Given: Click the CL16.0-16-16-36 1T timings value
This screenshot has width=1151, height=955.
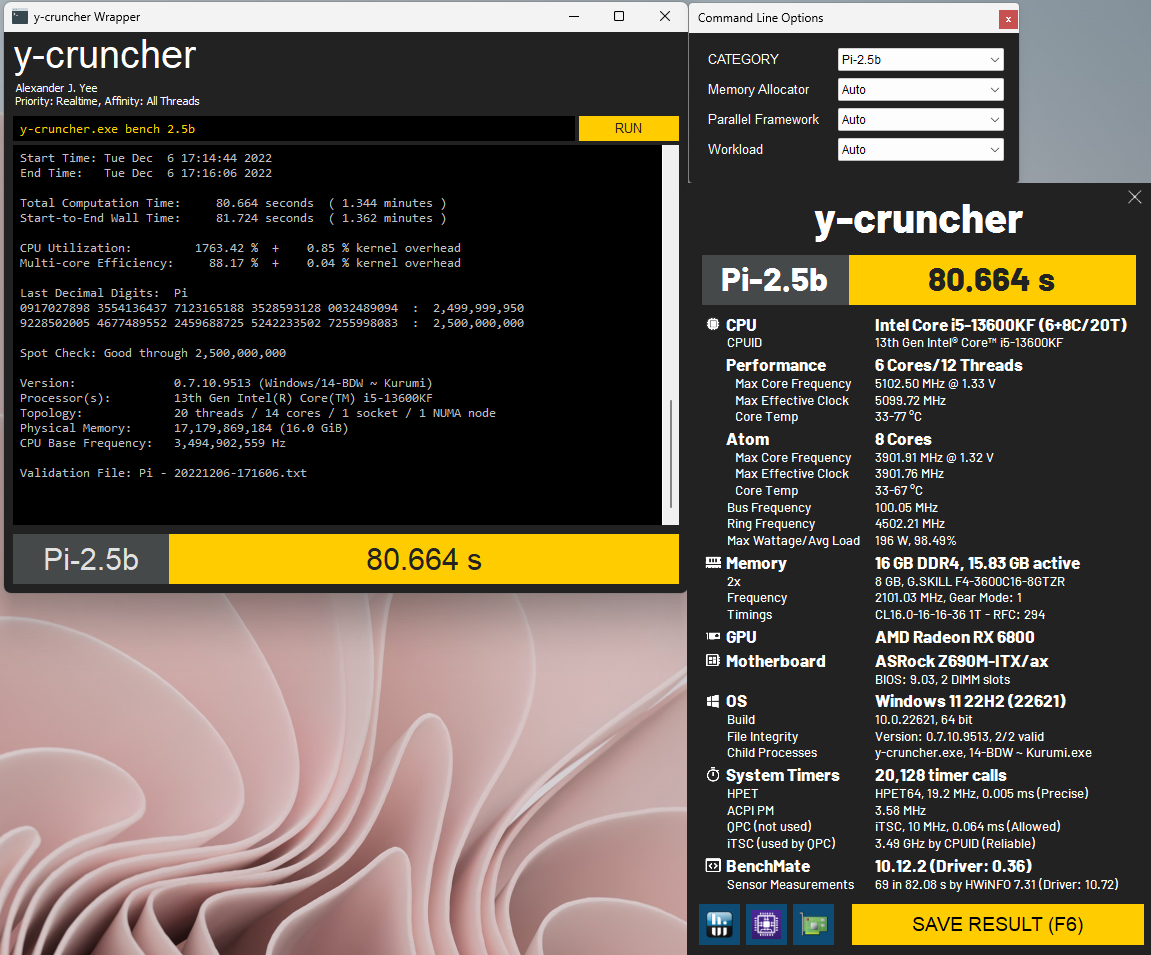Looking at the screenshot, I should [x=959, y=614].
